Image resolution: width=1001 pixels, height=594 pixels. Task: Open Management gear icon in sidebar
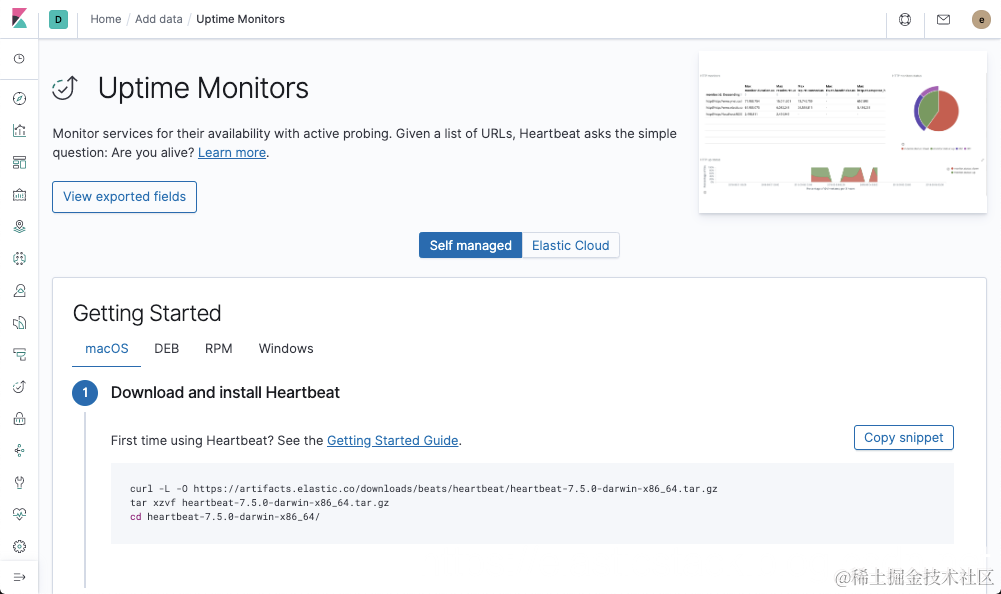coord(19,546)
